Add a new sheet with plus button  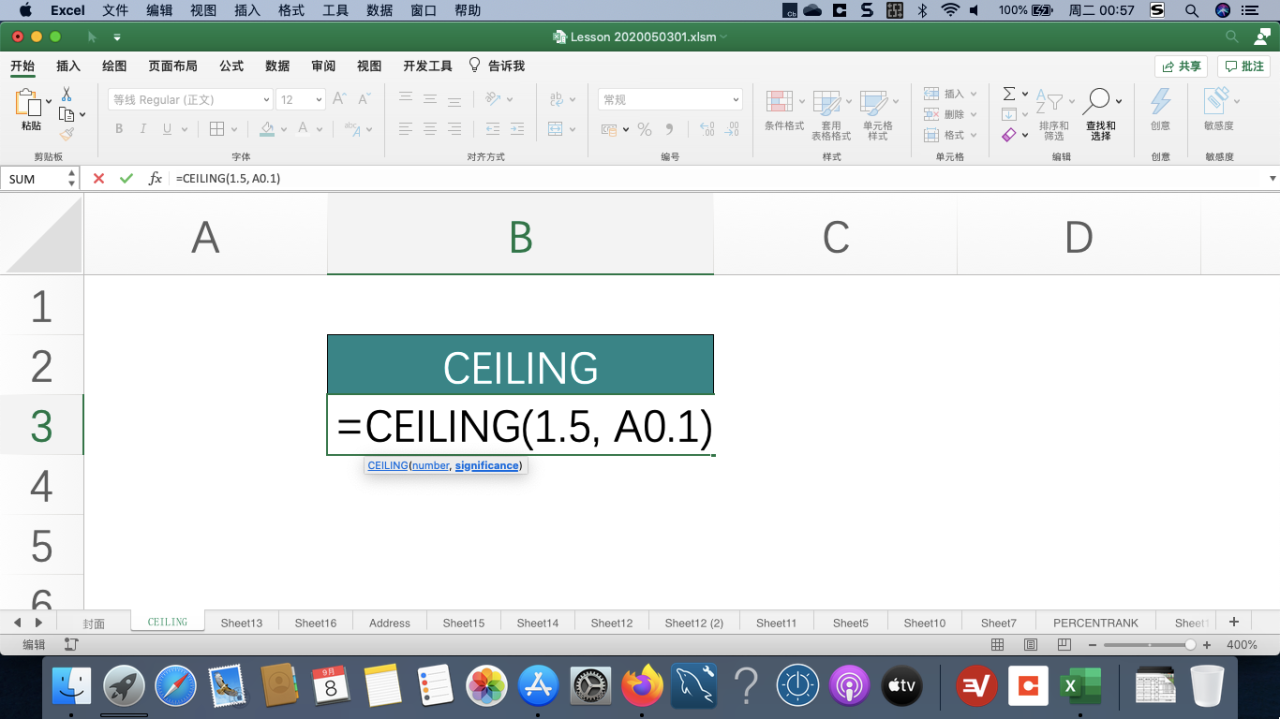pyautogui.click(x=1233, y=622)
